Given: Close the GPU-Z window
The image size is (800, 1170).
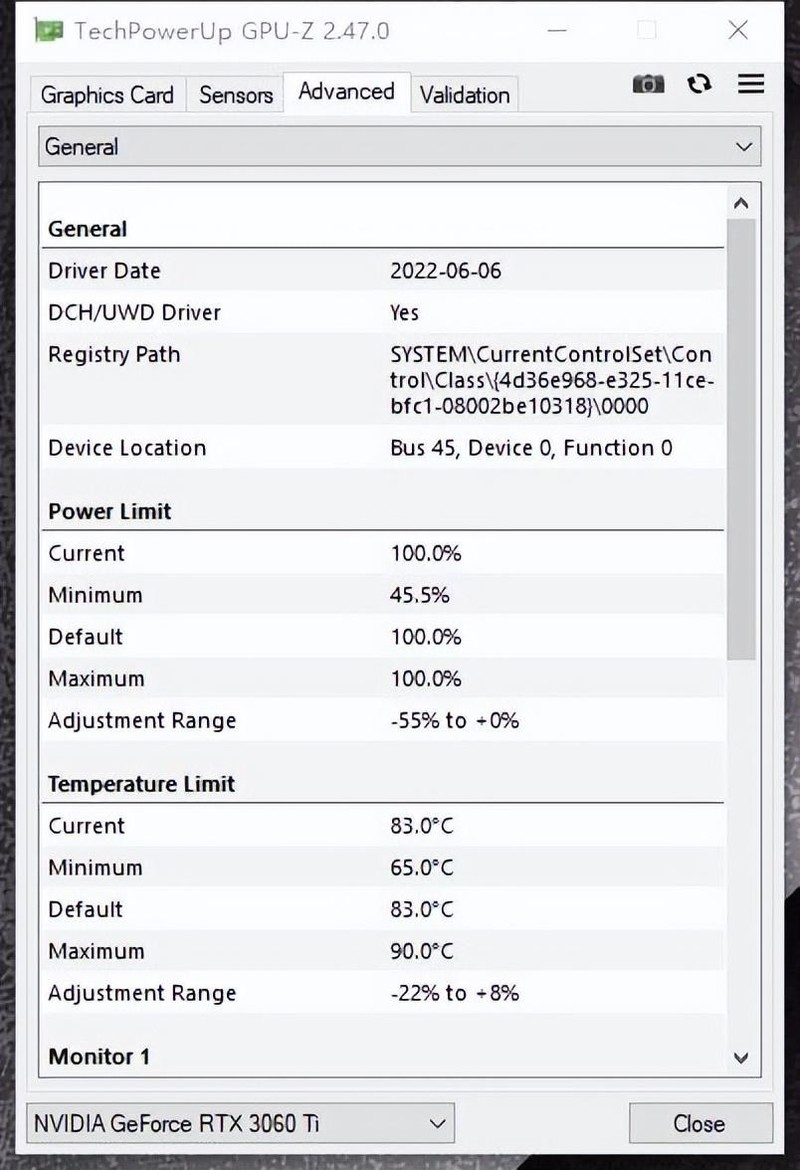Looking at the screenshot, I should 738,30.
